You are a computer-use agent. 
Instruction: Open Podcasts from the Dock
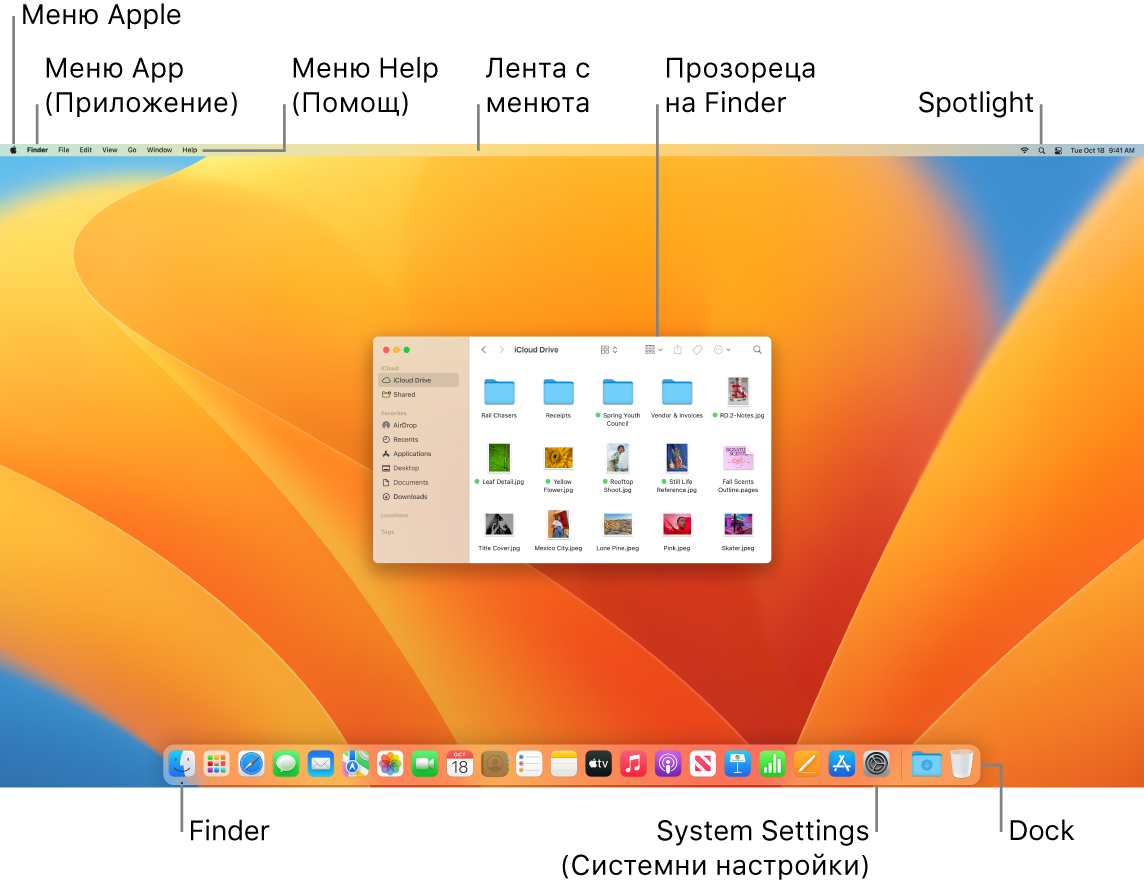(668, 764)
